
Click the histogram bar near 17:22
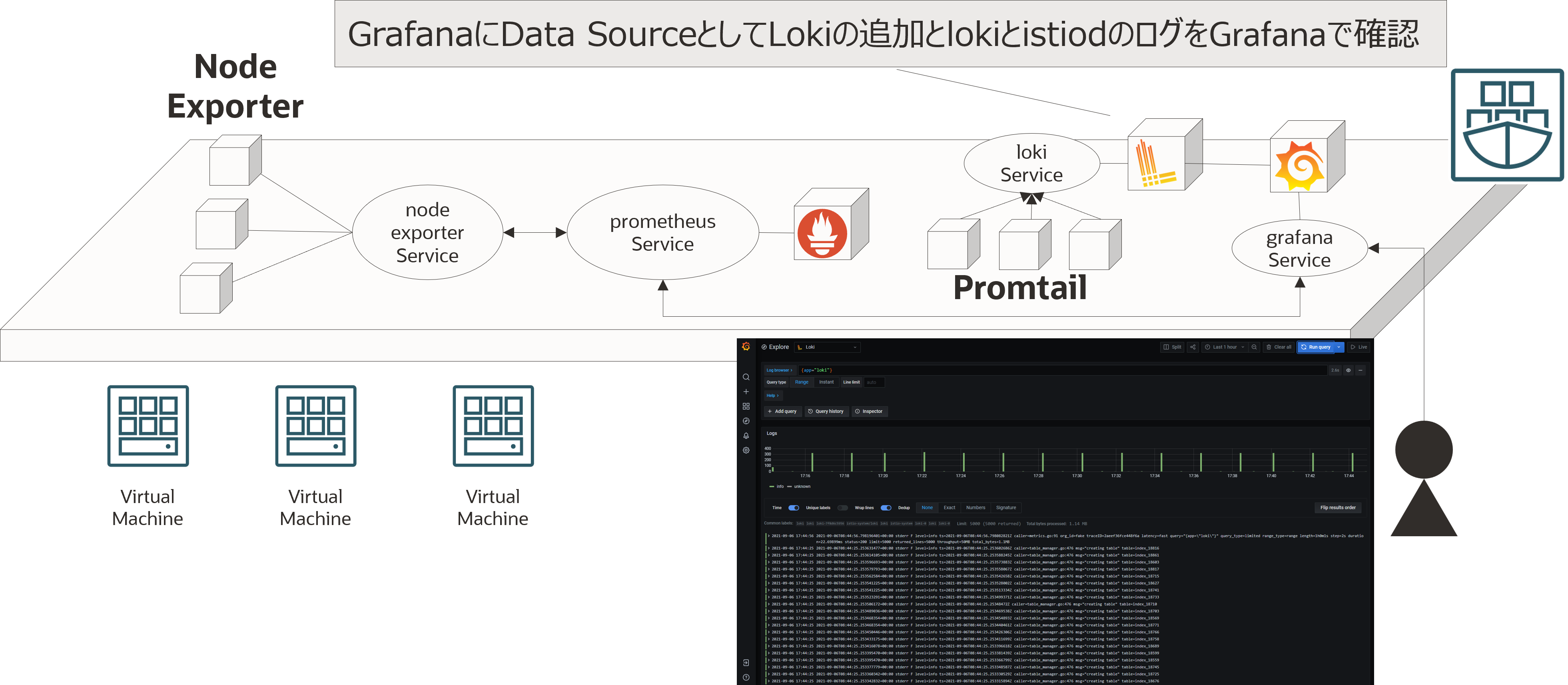924,461
